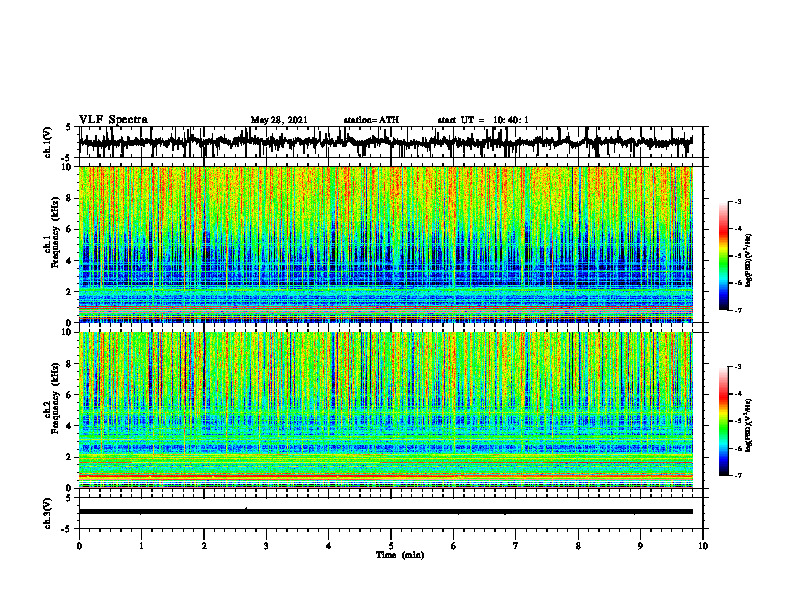Viewport: 792px width, 612px height.
Task: Click time axis tick label '6'
Action: point(454,546)
